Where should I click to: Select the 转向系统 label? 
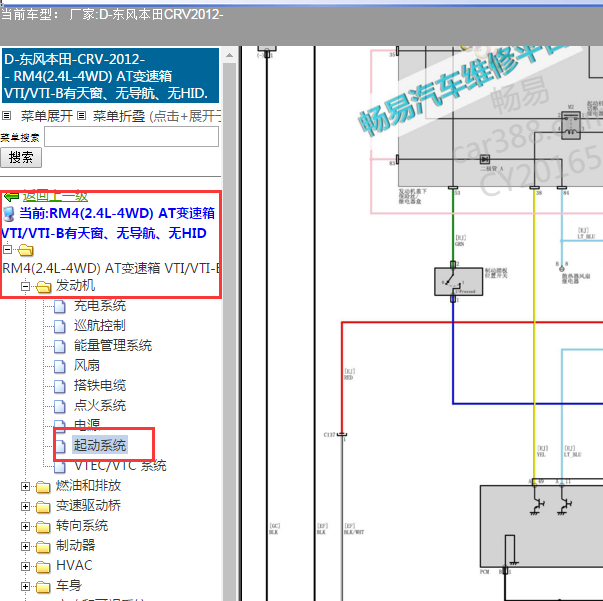82,526
